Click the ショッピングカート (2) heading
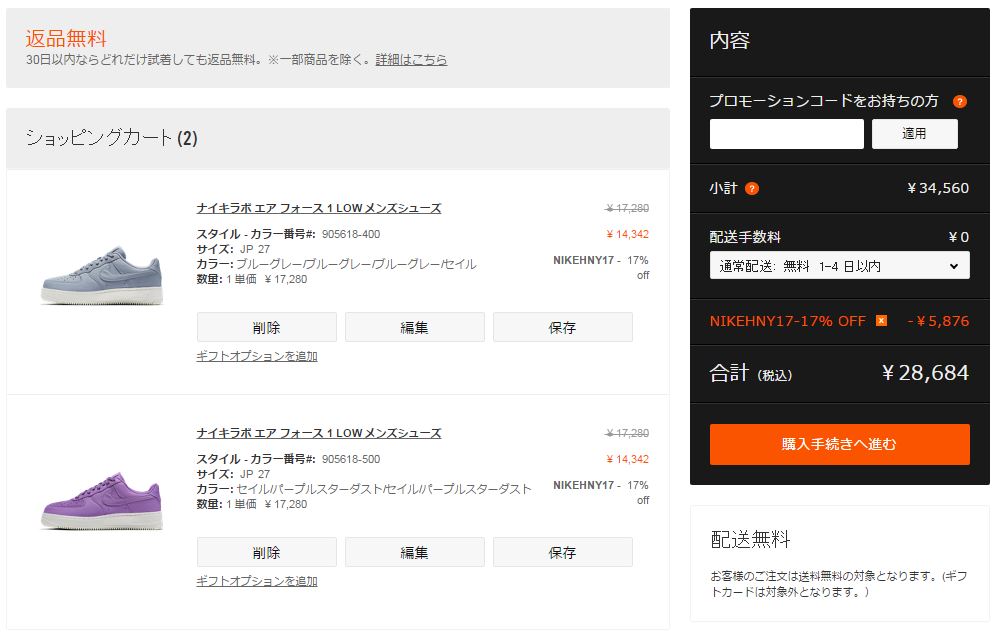 point(111,138)
